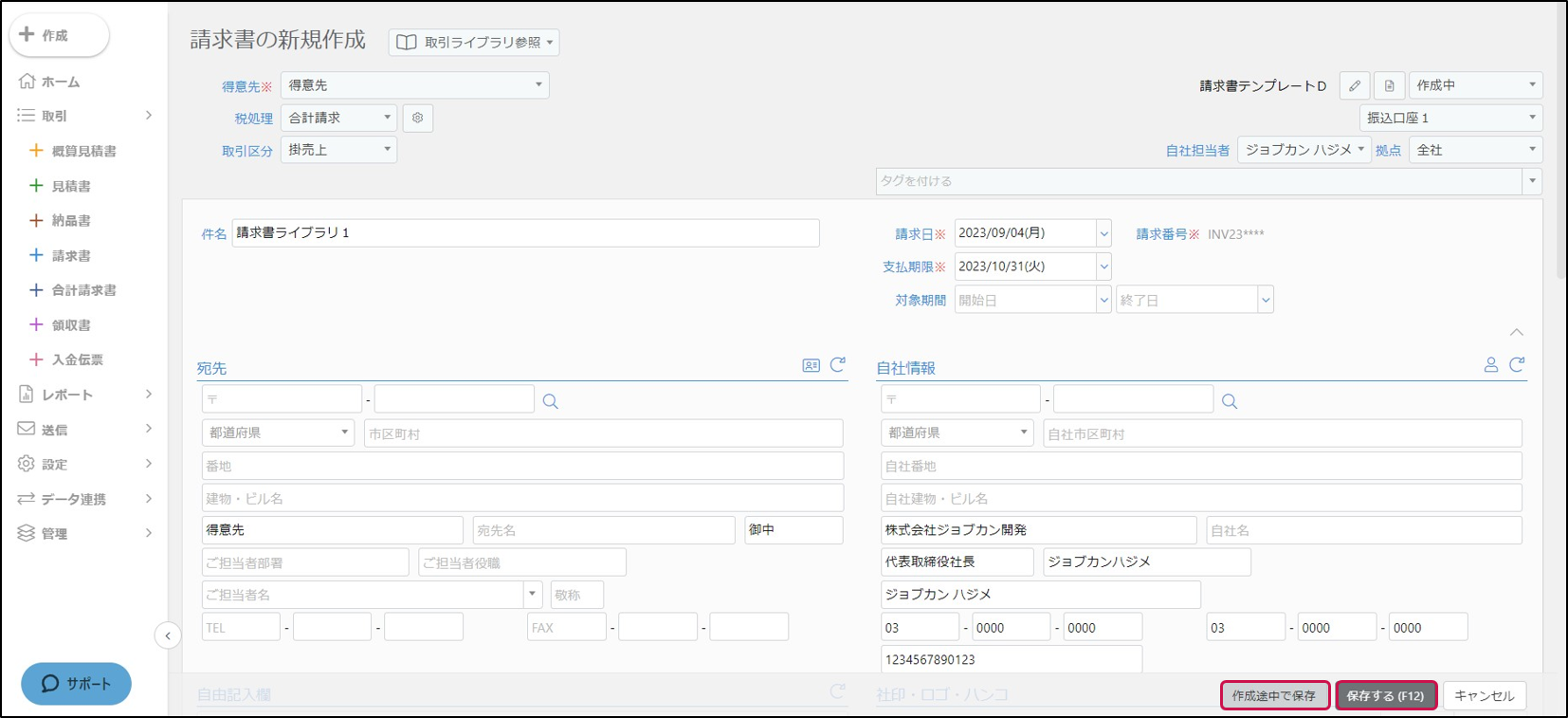
Task: Open the 作成中 status dropdown
Action: click(1475, 85)
